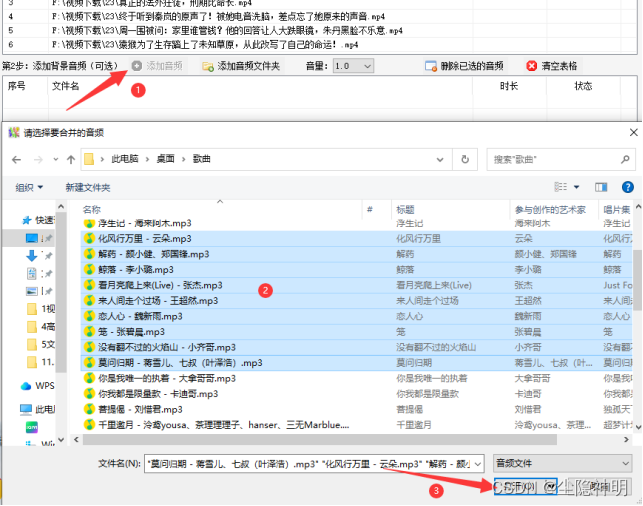Click the Add Audio (添加音频) plus icon
The width and height of the screenshot is (643, 506).
[137, 66]
